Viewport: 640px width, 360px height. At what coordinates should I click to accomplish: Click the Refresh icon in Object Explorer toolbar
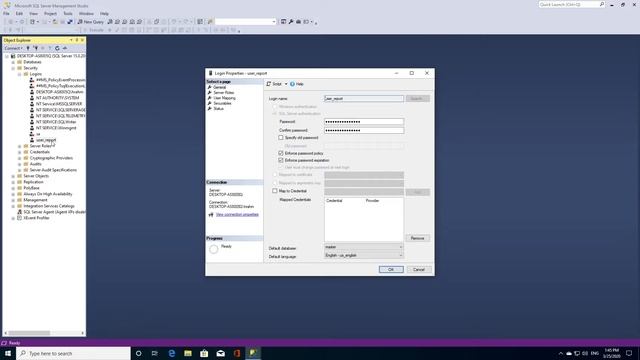57,48
